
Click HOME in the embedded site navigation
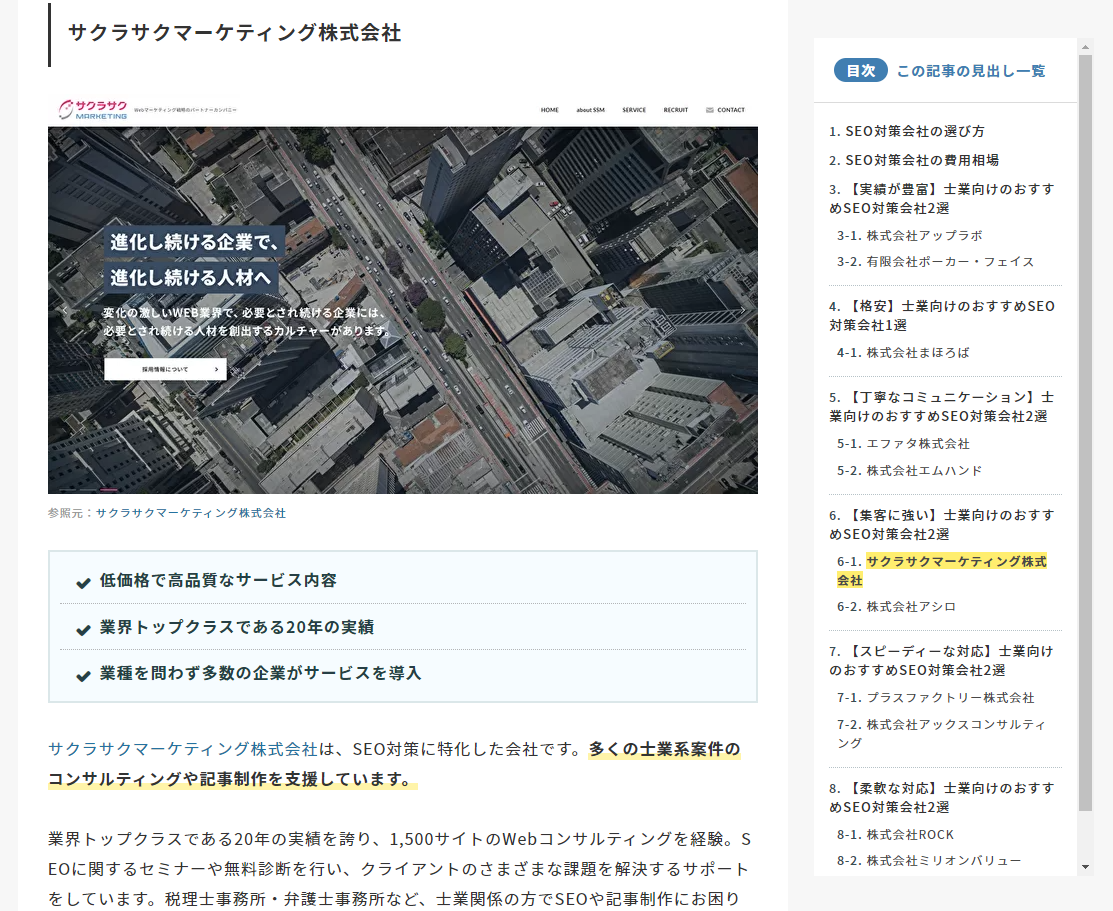[x=549, y=110]
